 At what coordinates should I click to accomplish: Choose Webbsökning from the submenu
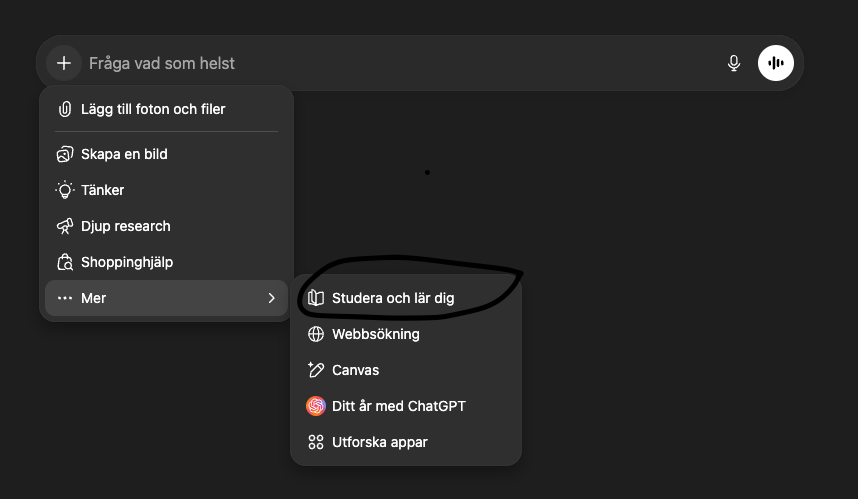(x=376, y=334)
